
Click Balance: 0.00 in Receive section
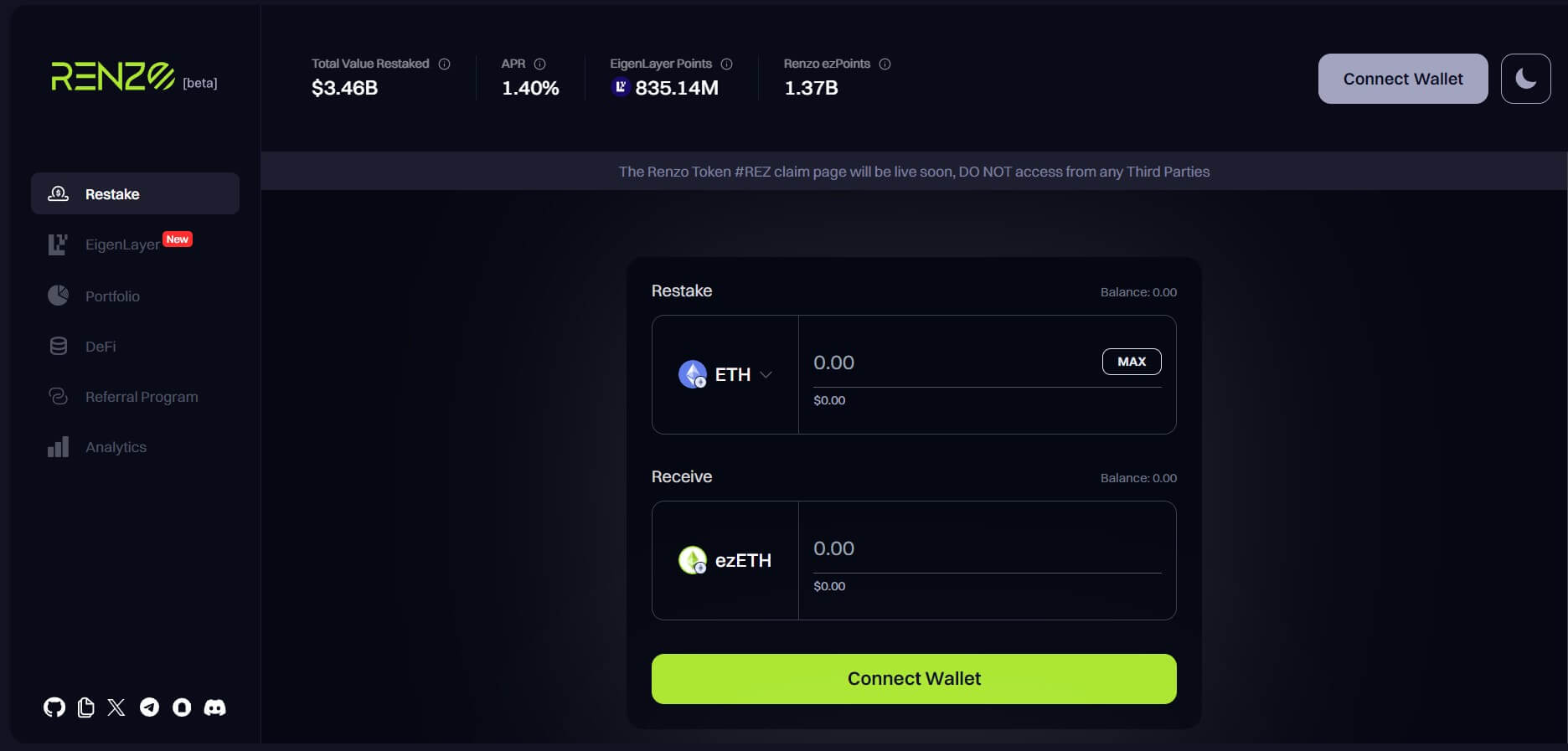[x=1138, y=478]
